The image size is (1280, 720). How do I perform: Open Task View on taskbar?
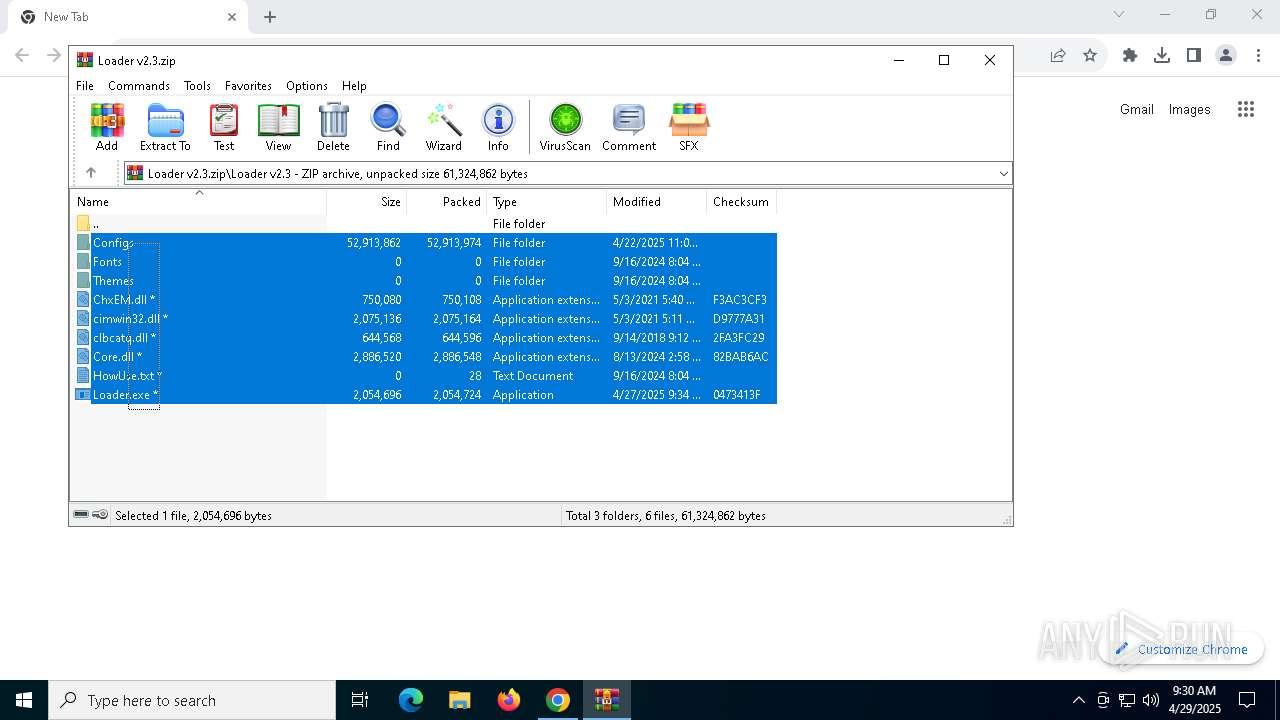point(360,700)
